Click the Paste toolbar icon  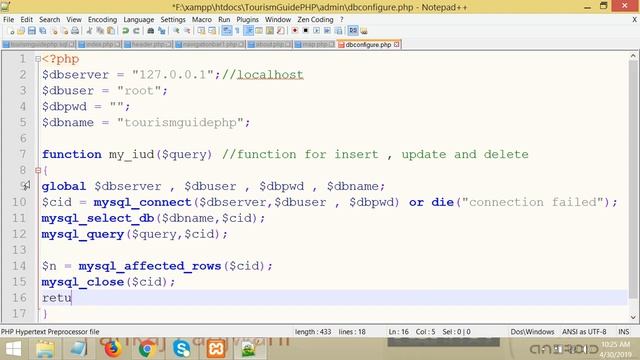pos(110,31)
